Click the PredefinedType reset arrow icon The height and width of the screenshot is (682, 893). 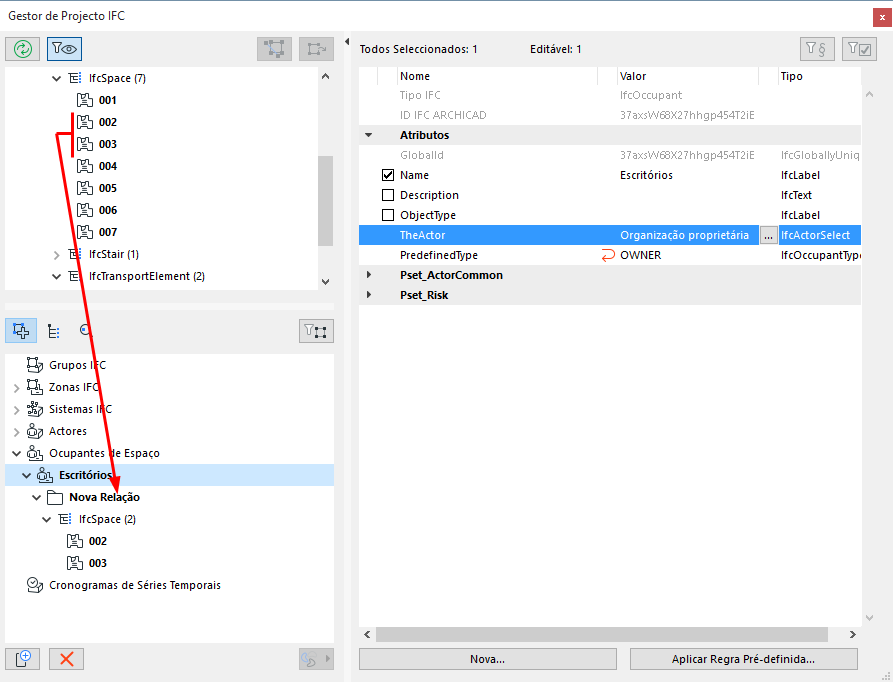pyautogui.click(x=608, y=256)
